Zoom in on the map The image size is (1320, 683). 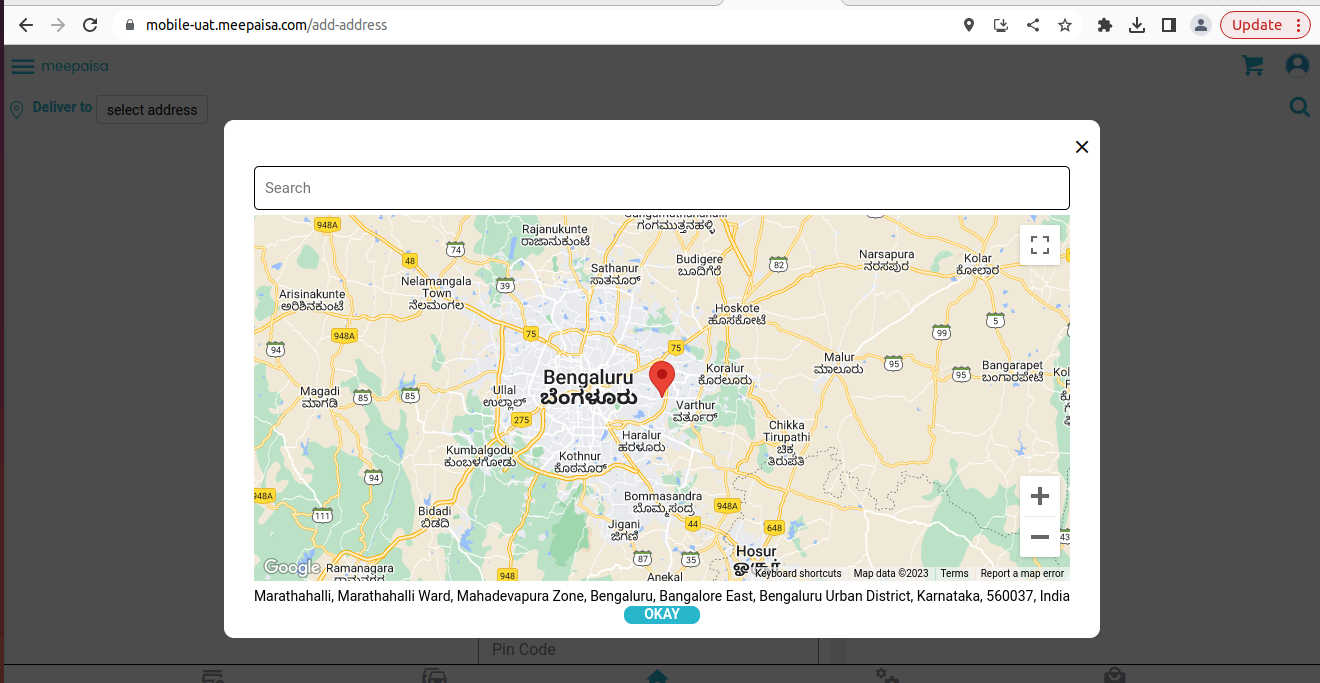(1040, 496)
